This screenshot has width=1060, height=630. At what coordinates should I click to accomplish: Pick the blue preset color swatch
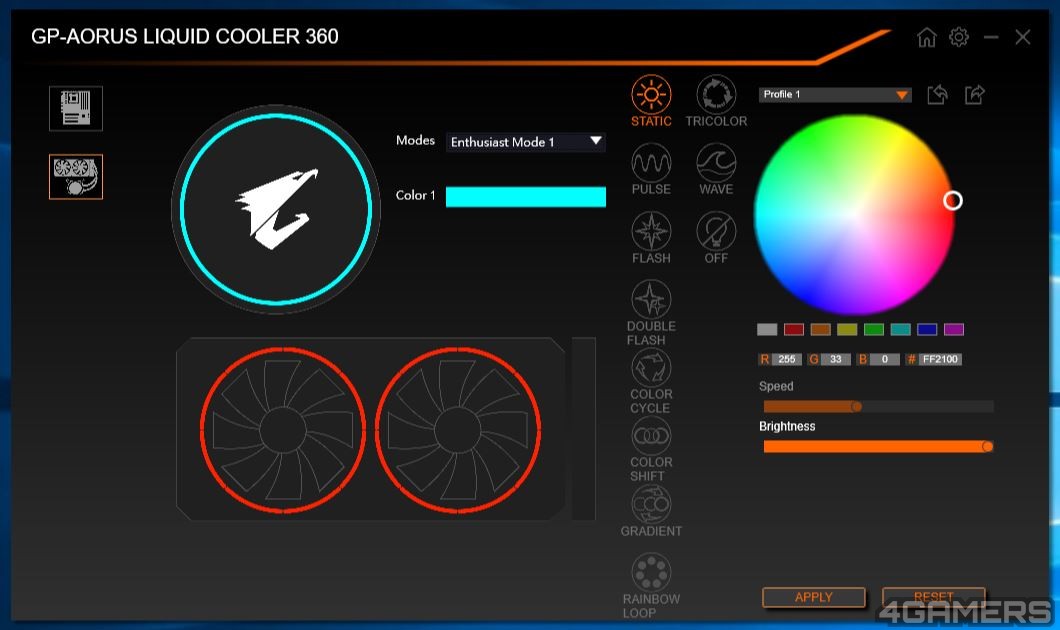pos(927,329)
